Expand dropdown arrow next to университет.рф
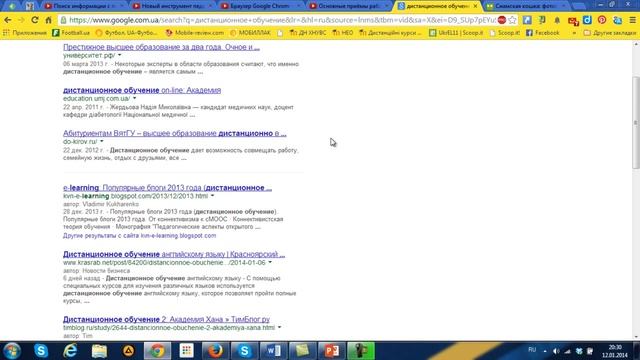Screen dimensions: 640x360 (x=120, y=55)
